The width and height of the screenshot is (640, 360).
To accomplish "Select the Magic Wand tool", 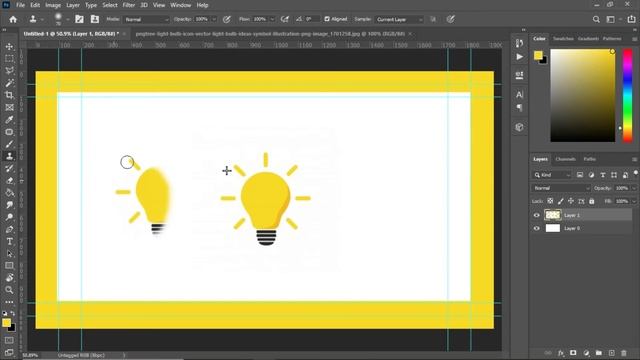I will pos(9,83).
